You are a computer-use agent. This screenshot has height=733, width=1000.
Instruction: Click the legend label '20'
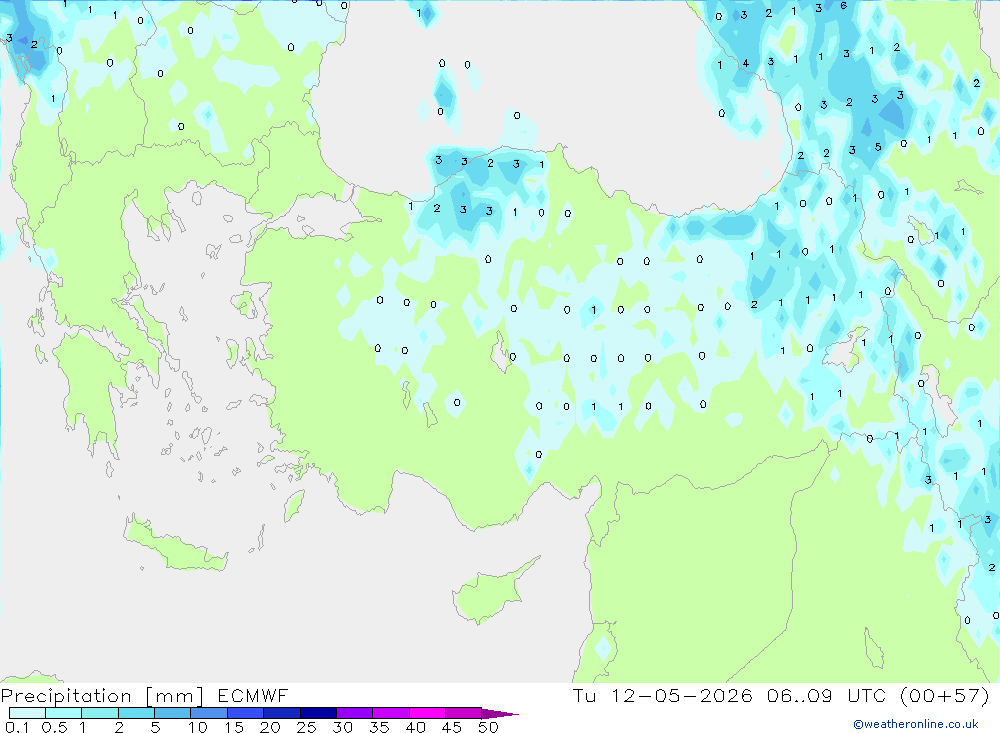click(x=270, y=727)
